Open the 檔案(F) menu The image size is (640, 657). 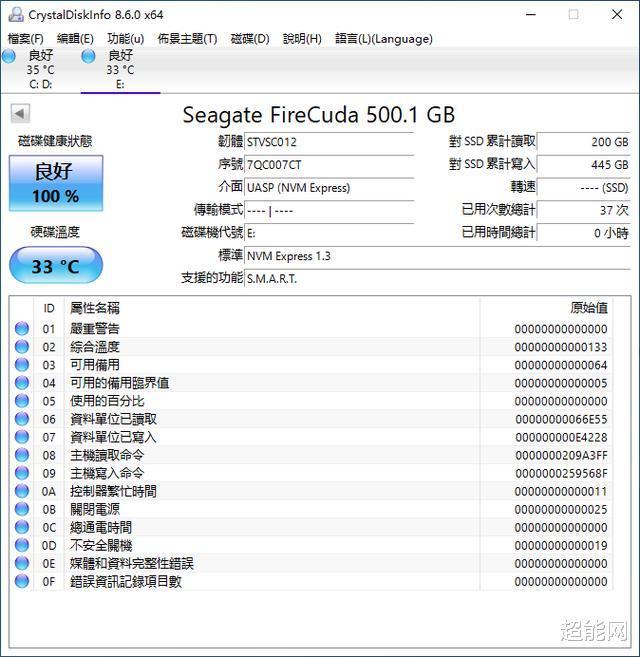pyautogui.click(x=26, y=39)
